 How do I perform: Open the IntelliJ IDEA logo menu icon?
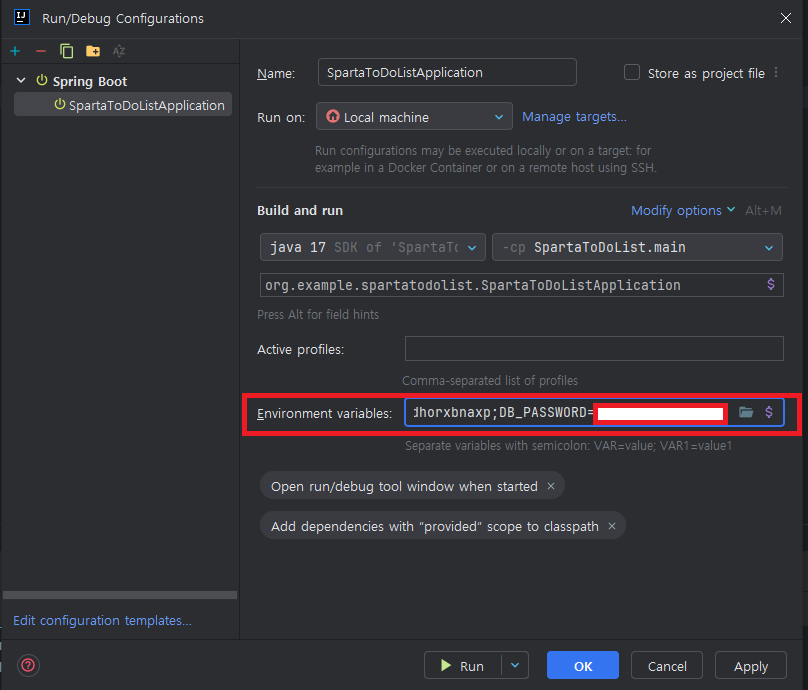22,18
